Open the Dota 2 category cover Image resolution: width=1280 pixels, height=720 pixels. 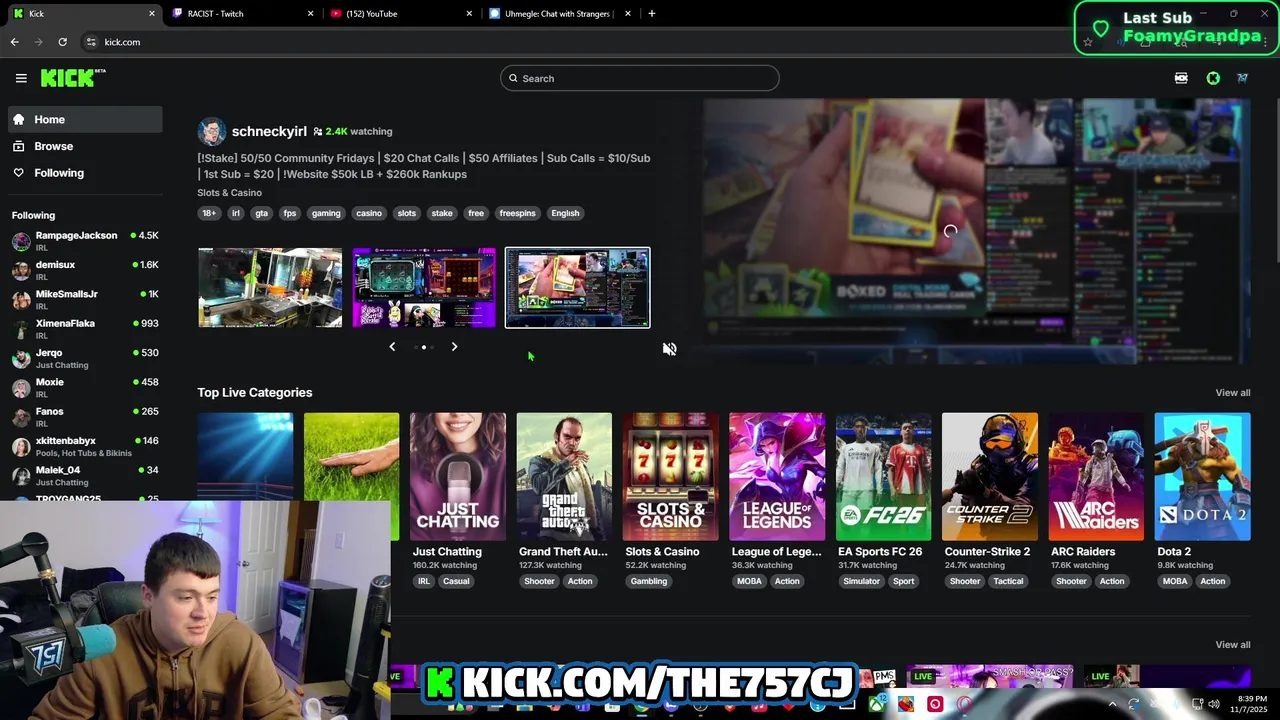1202,477
